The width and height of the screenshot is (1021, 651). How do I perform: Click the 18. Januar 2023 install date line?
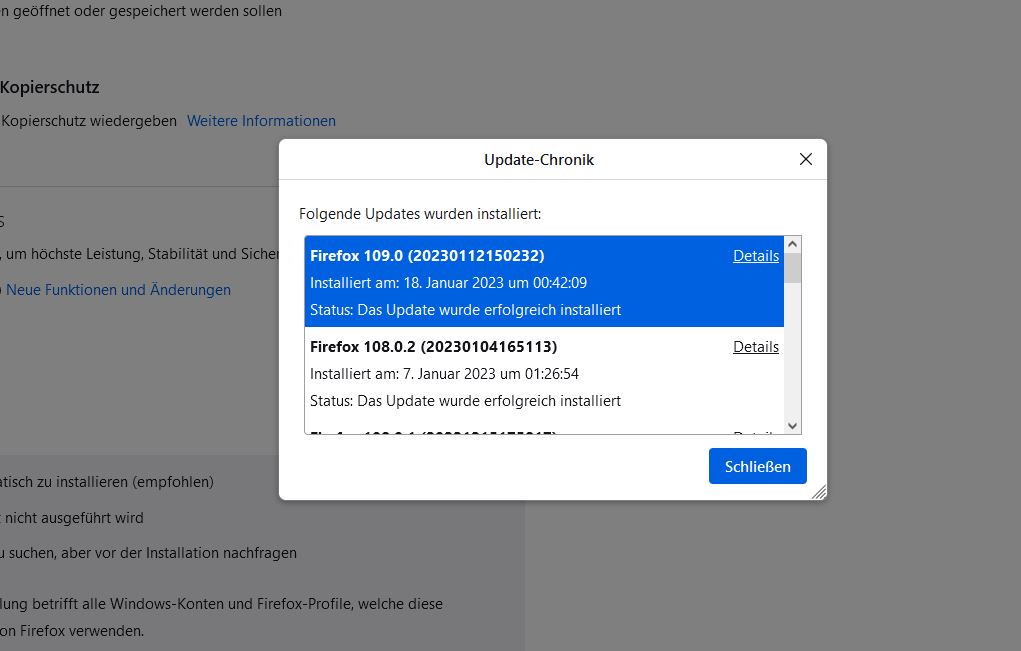(x=448, y=283)
